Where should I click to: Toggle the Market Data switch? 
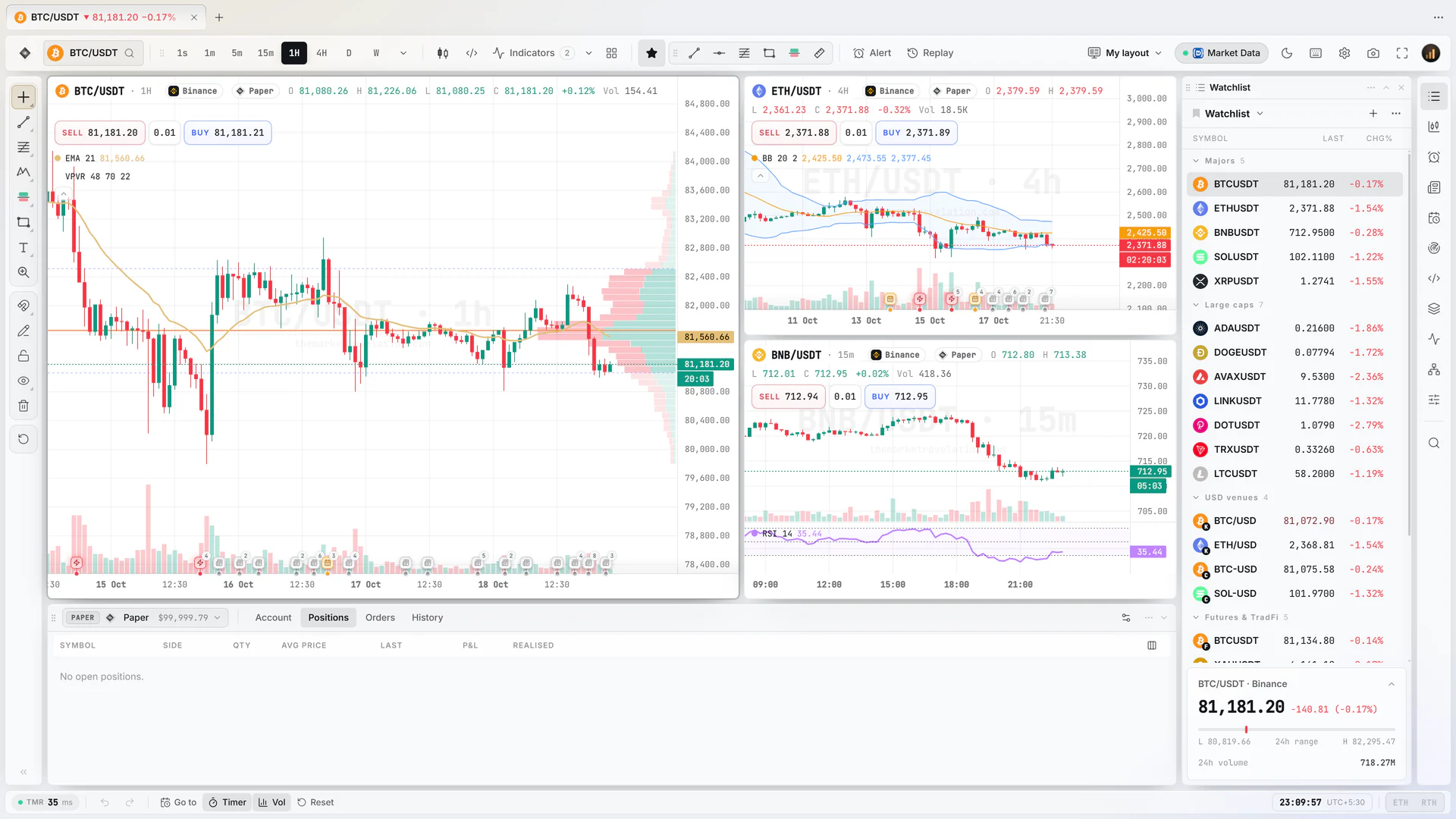1221,53
